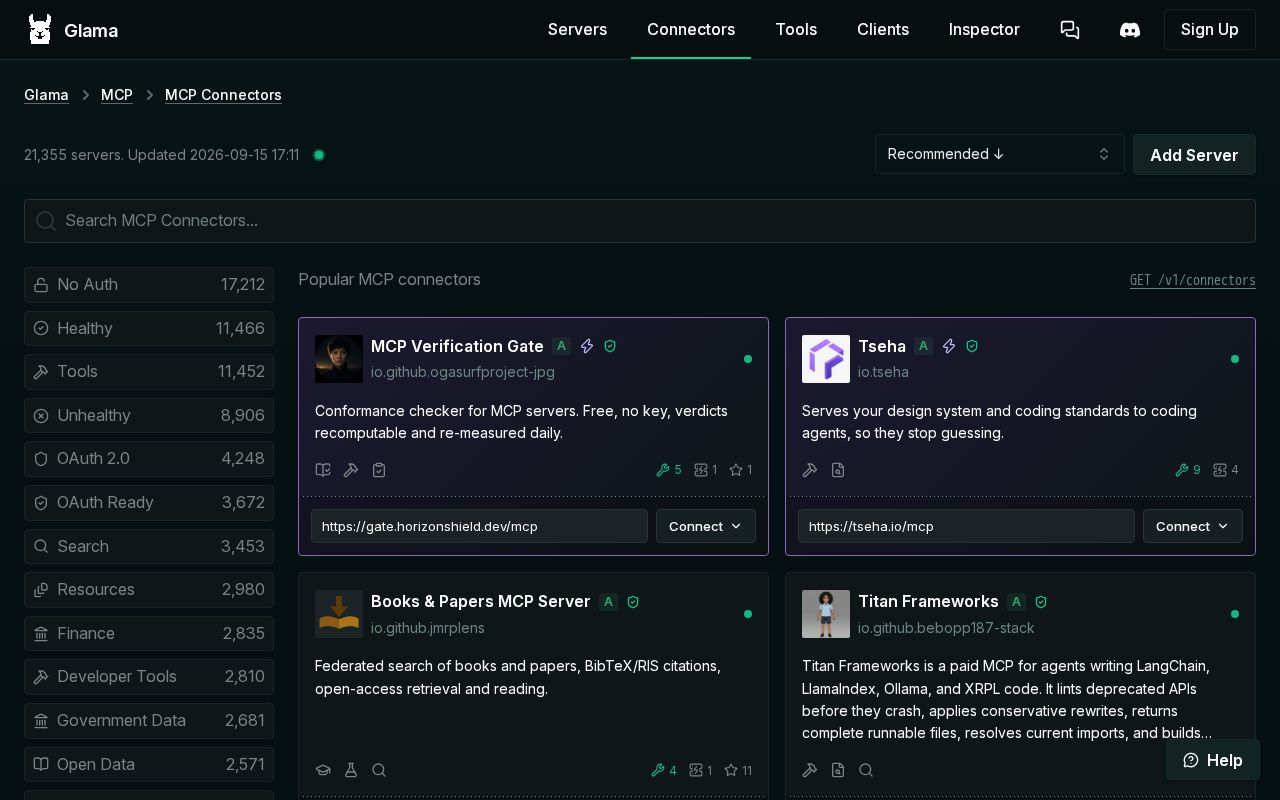The width and height of the screenshot is (1280, 800).
Task: Go to MCP breadcrumb link
Action: click(x=117, y=95)
